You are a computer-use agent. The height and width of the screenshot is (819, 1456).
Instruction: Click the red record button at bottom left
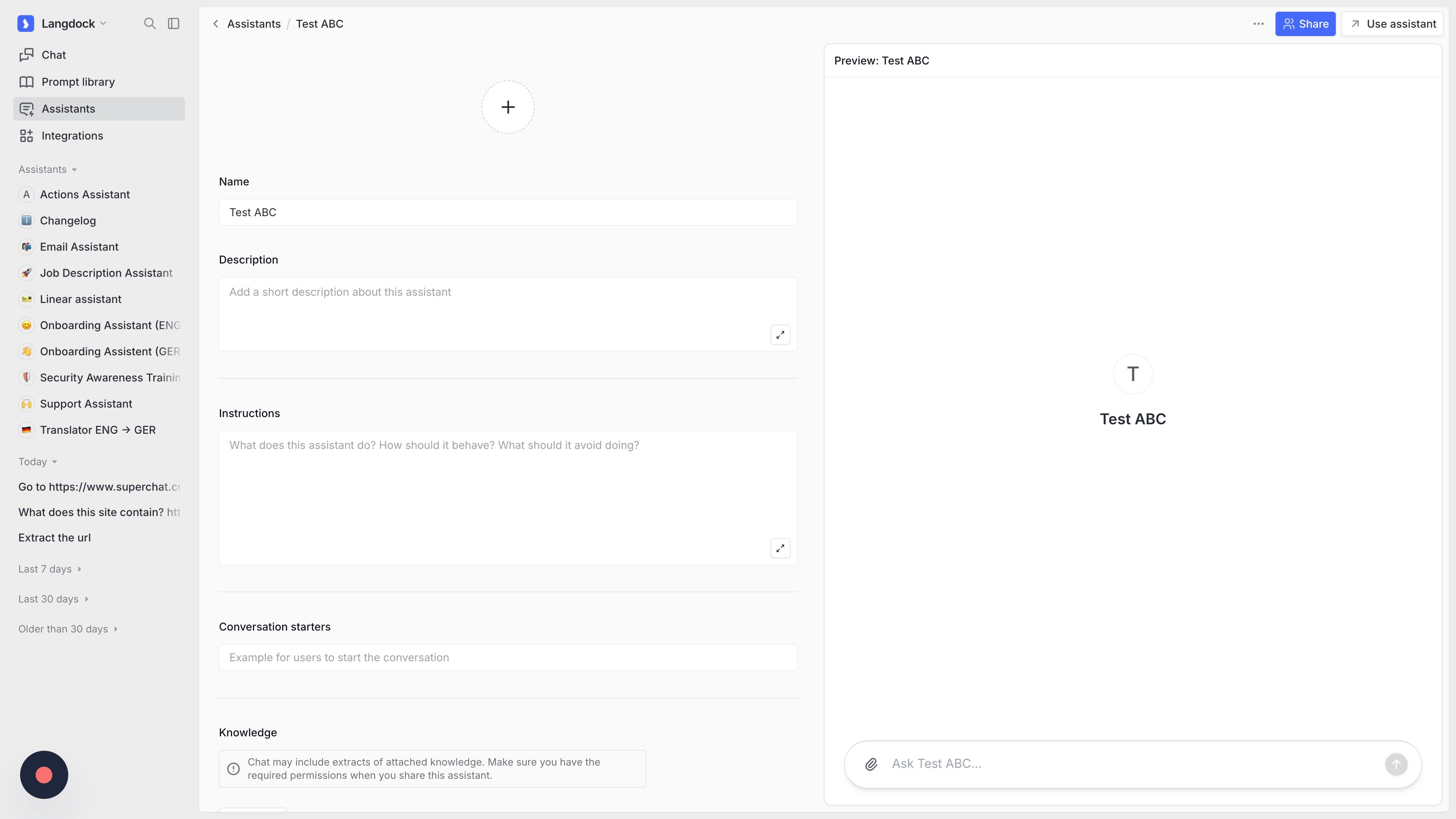44,774
